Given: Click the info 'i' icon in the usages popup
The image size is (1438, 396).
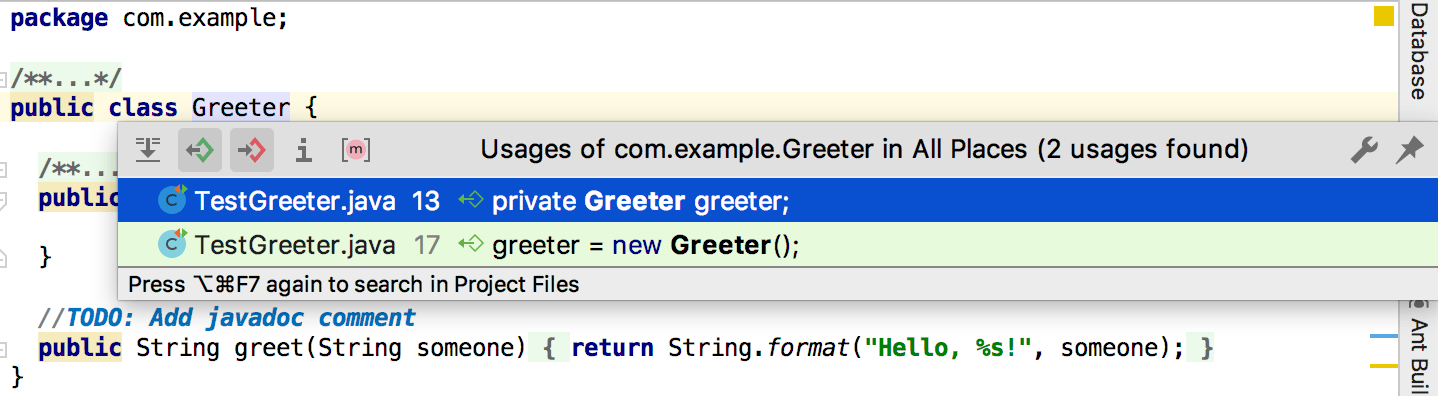Looking at the screenshot, I should pos(303,150).
